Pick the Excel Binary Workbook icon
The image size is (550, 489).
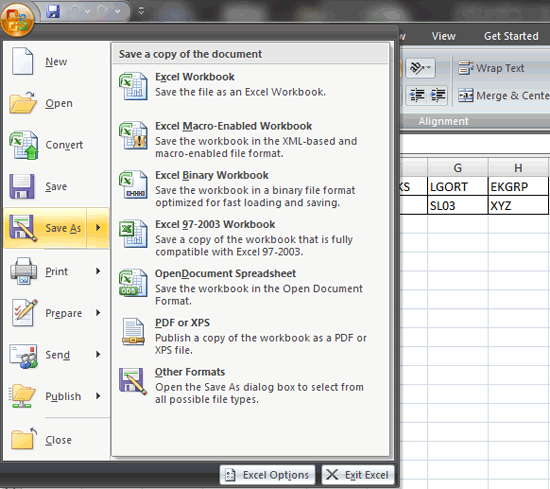133,185
